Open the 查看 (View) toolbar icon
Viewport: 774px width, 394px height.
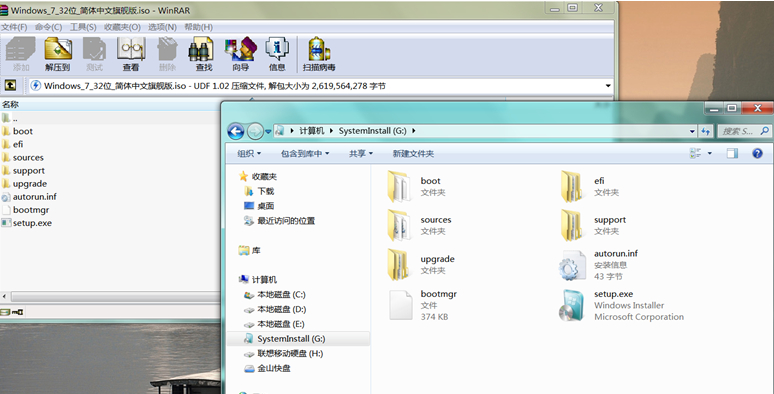(x=131, y=54)
